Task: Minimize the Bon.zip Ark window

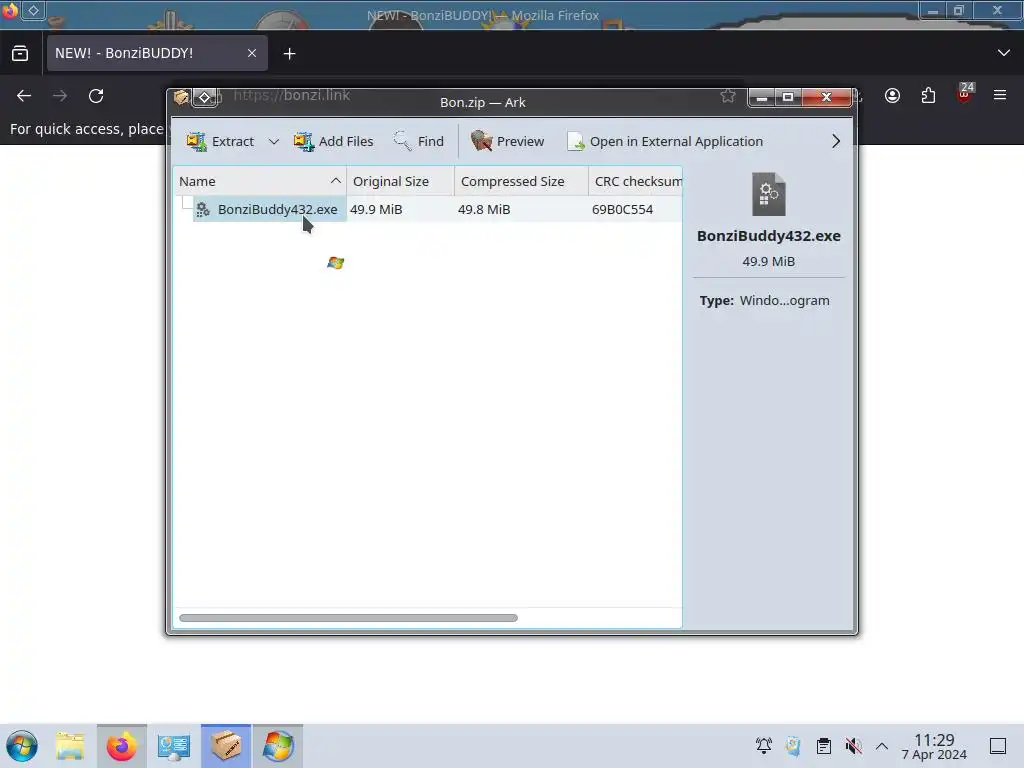Action: pyautogui.click(x=761, y=97)
